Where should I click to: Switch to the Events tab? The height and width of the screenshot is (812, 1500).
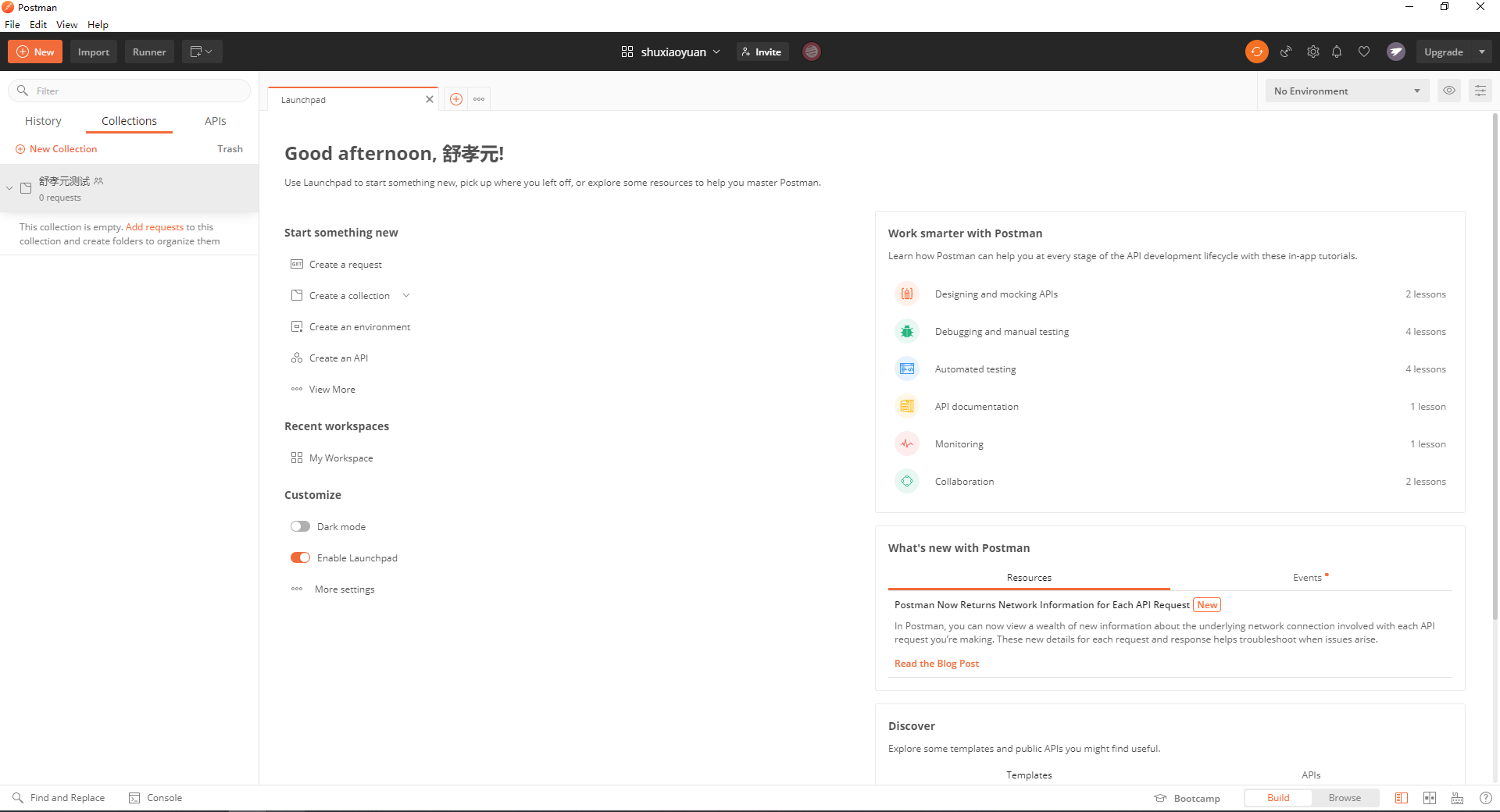point(1311,578)
